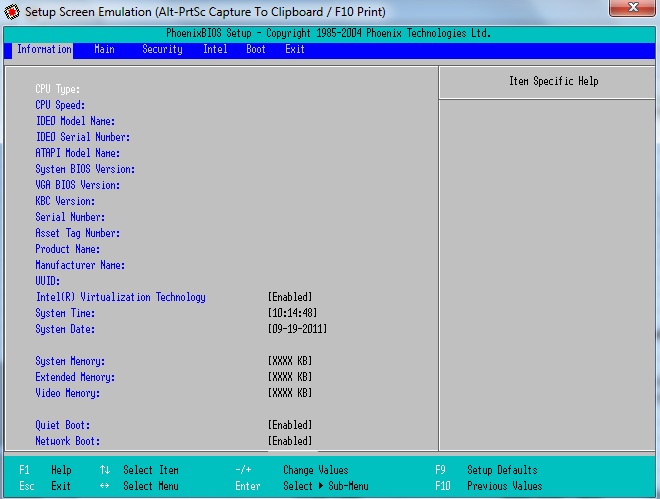Click the Item Specific Help heading
The height and width of the screenshot is (499, 660).
click(554, 81)
